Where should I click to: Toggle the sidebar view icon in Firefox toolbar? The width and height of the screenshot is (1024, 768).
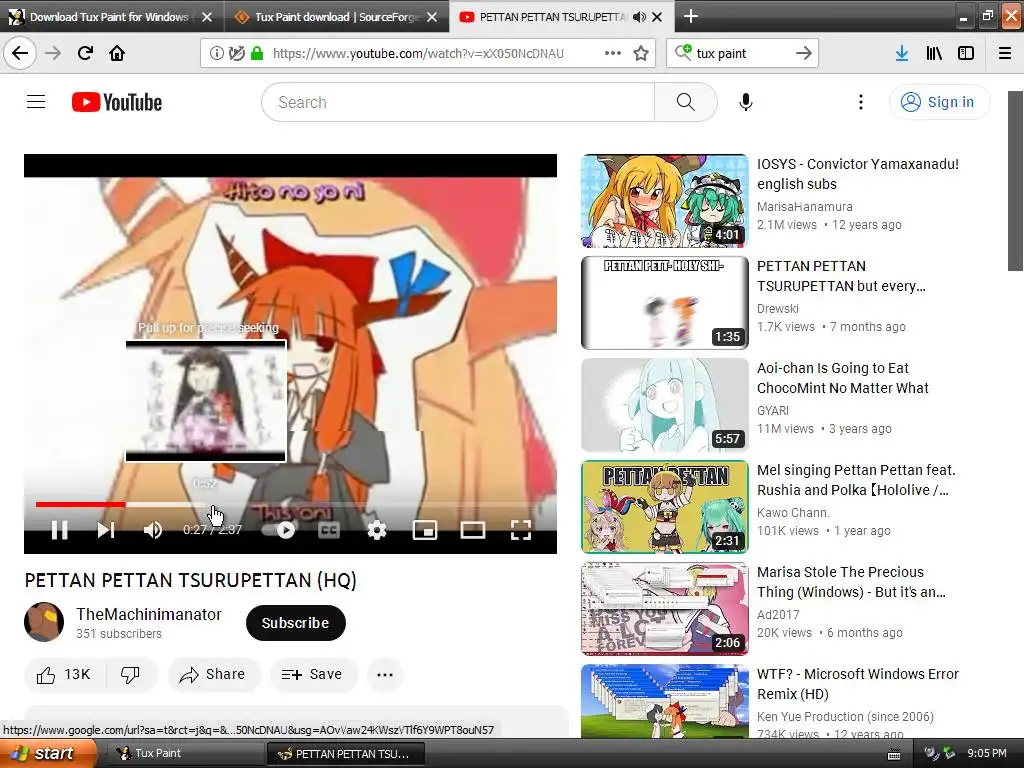click(966, 54)
